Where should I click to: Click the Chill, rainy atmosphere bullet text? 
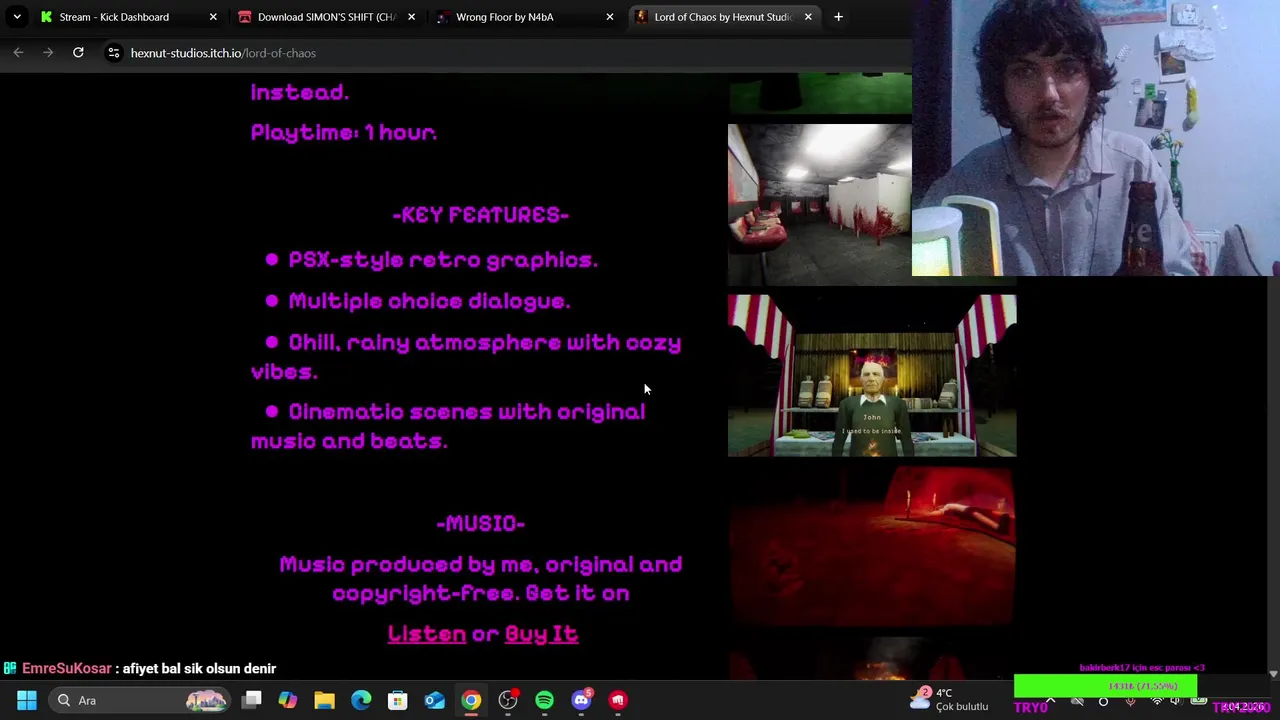(466, 357)
